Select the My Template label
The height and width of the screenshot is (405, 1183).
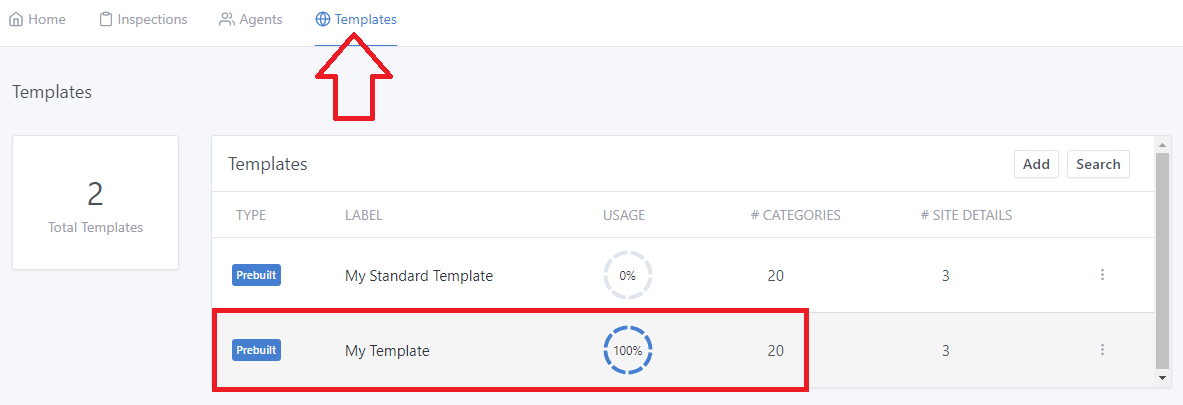387,351
